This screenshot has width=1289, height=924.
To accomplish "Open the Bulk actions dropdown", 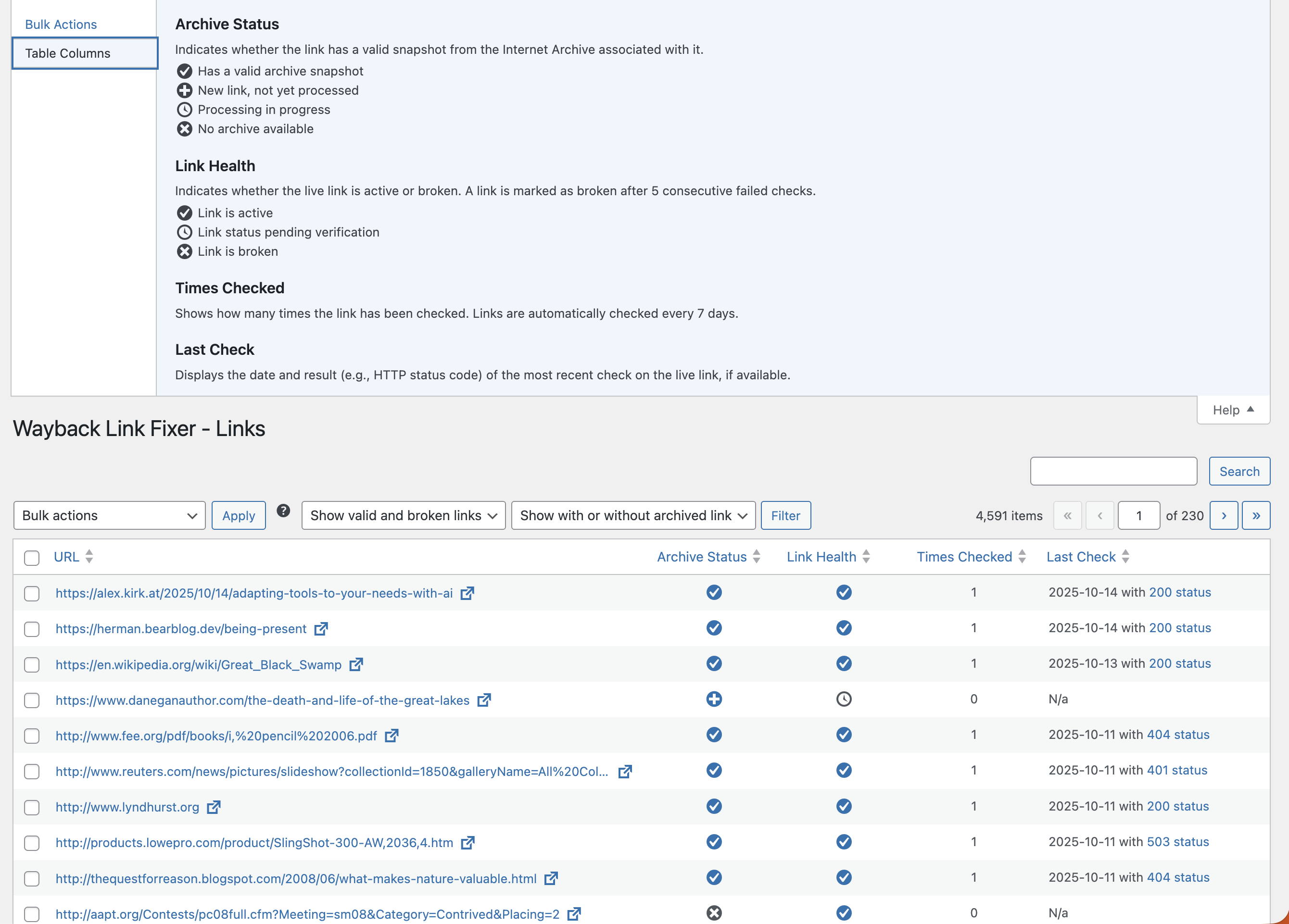I will 109,516.
